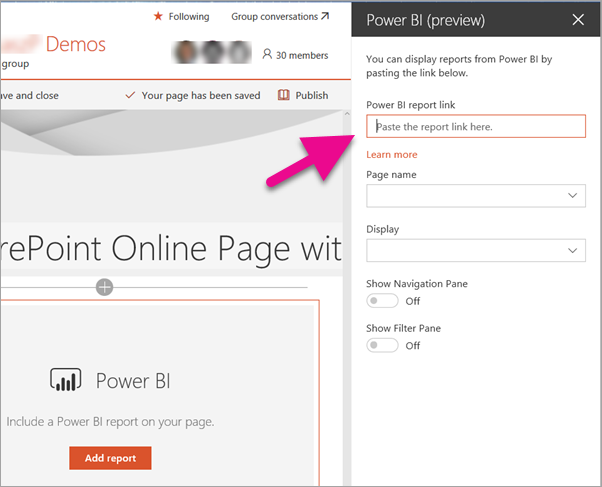Click the Power BI report link field

tap(476, 126)
